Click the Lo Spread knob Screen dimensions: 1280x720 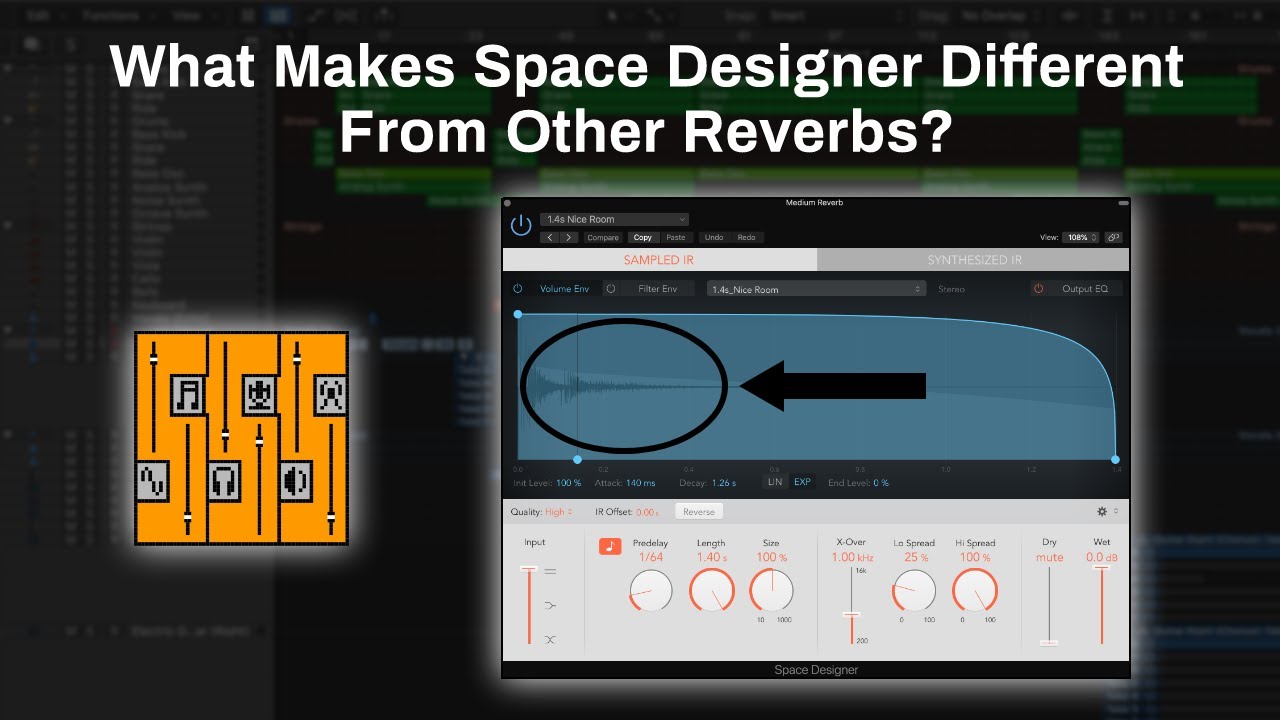point(914,591)
